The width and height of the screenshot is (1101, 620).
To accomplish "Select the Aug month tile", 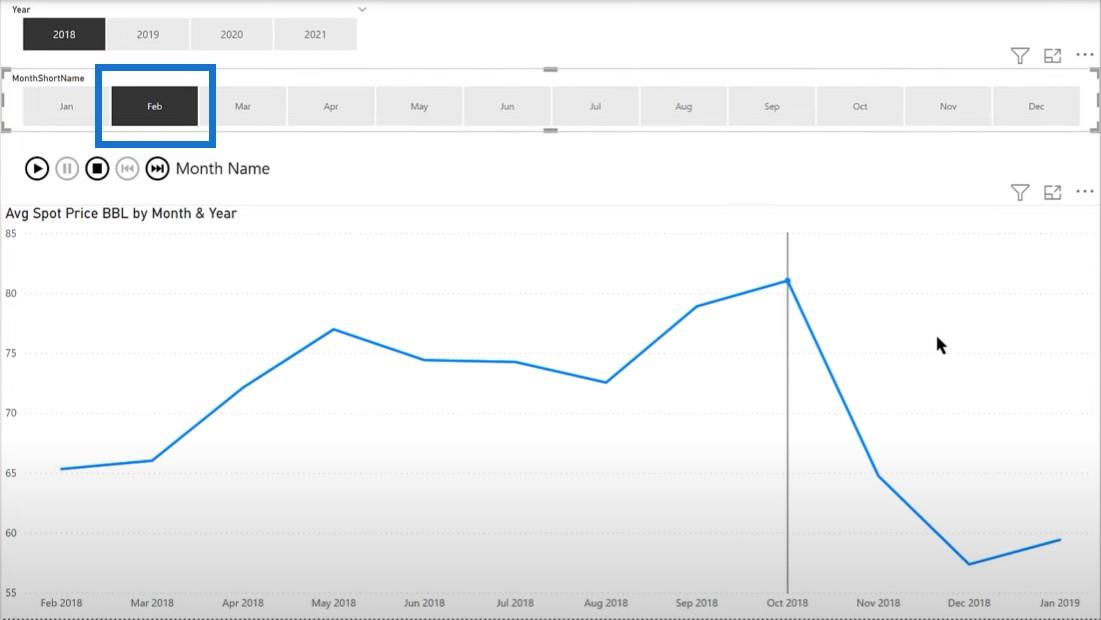I will 683,106.
